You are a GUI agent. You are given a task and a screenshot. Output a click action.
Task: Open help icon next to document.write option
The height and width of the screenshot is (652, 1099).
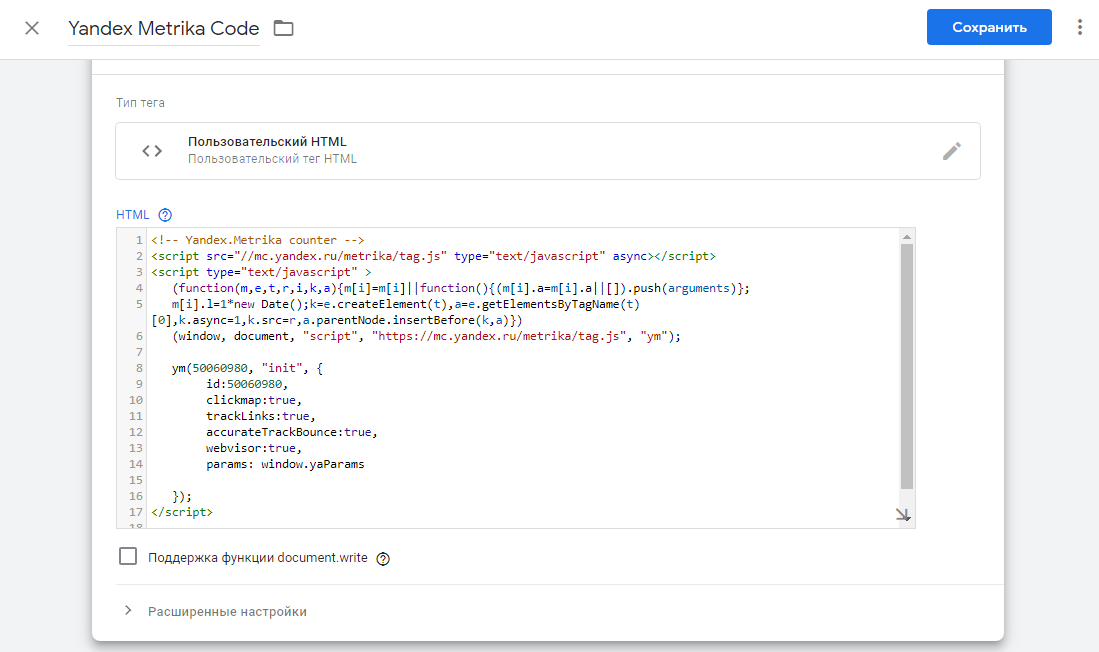pos(382,558)
